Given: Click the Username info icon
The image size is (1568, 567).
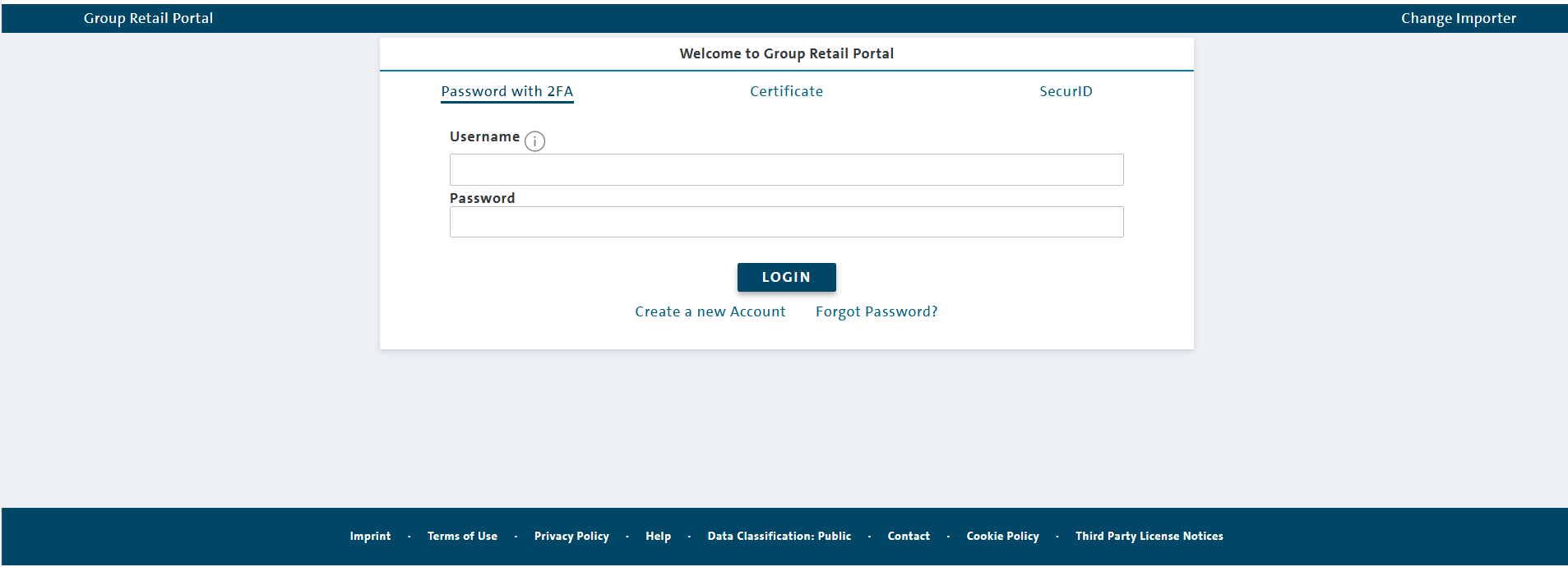Looking at the screenshot, I should coord(534,141).
